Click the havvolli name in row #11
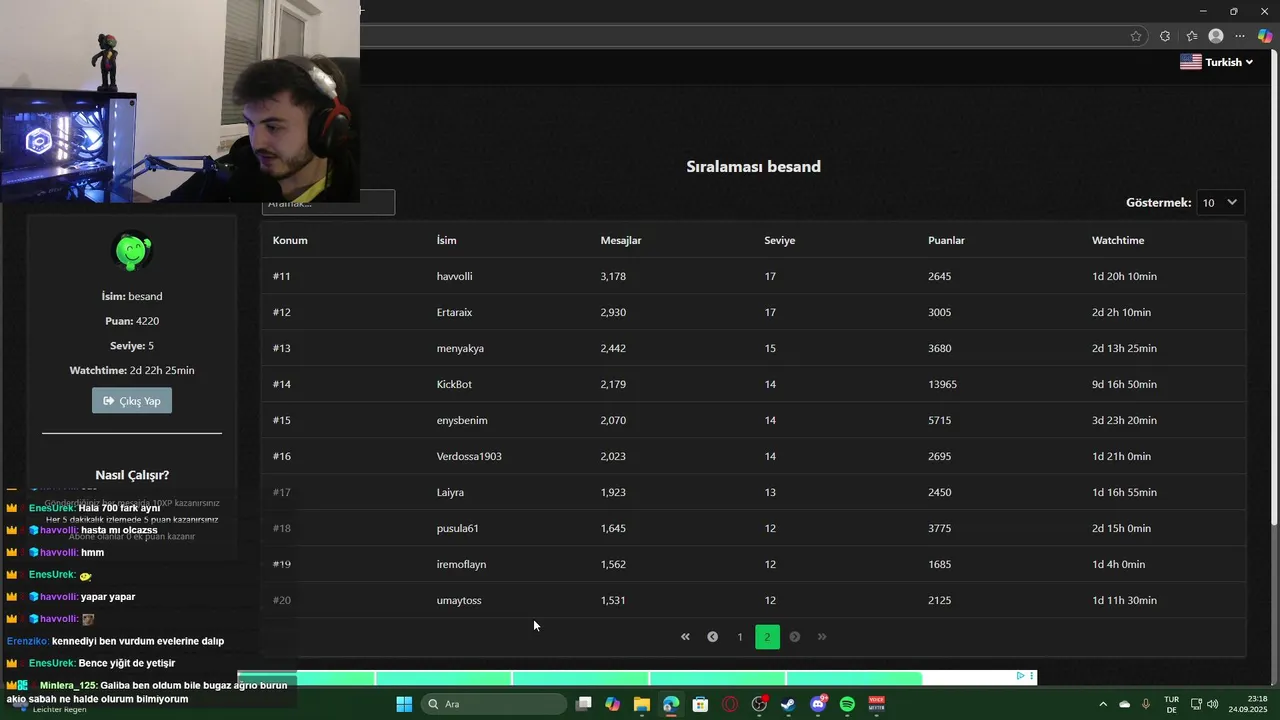The image size is (1280, 720). (454, 276)
